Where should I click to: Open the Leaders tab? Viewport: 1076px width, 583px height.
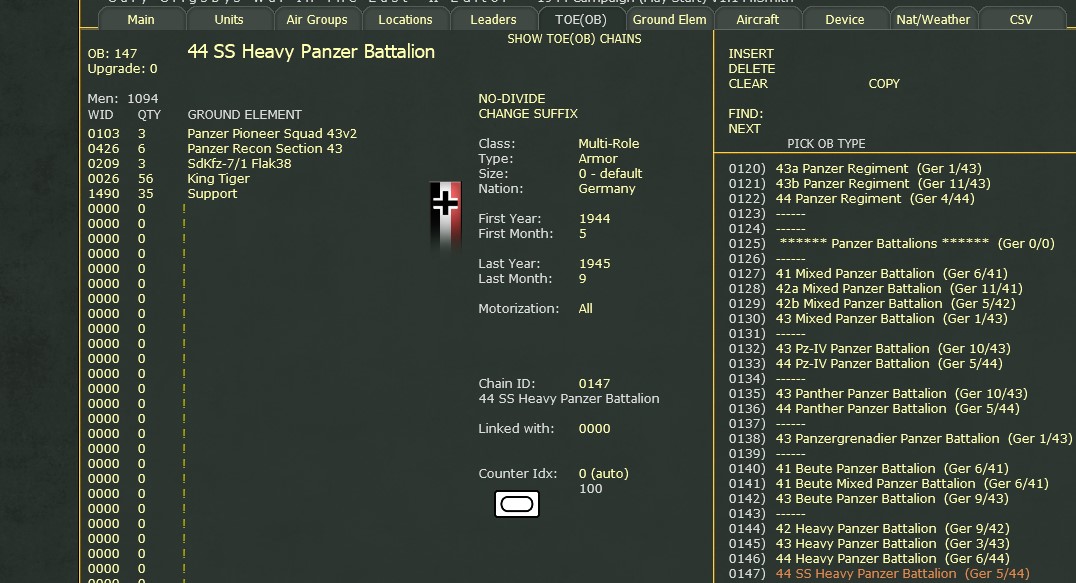(x=493, y=20)
